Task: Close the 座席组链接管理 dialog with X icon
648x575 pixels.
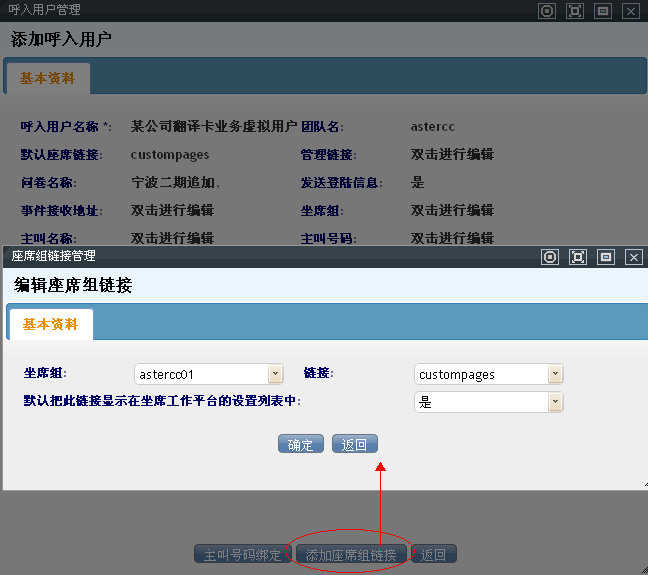Action: coord(633,257)
